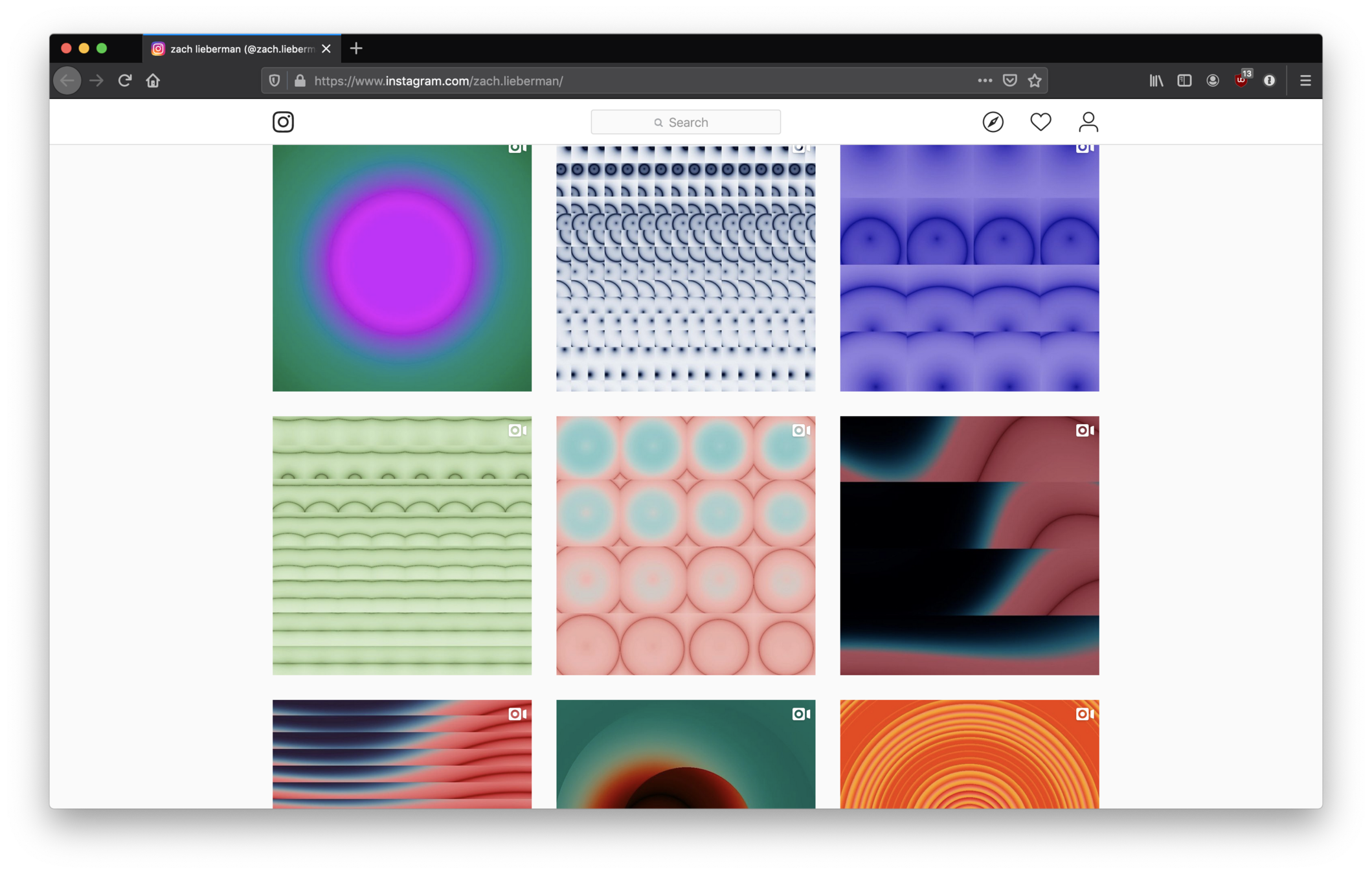
Task: Open the Firefox hamburger menu
Action: (x=1305, y=81)
